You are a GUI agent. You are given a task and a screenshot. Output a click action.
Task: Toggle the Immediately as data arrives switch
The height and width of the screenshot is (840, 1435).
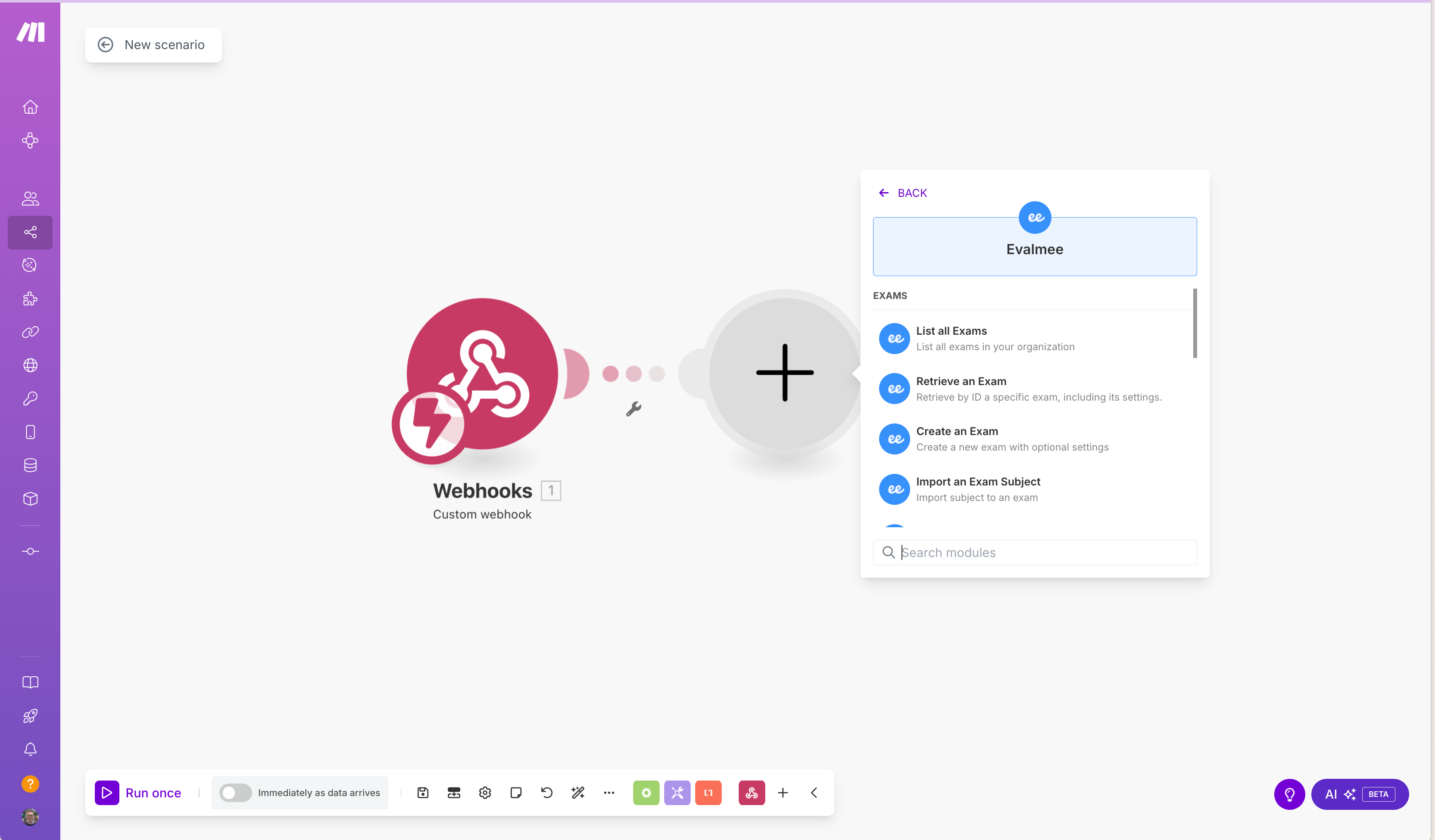click(x=235, y=793)
